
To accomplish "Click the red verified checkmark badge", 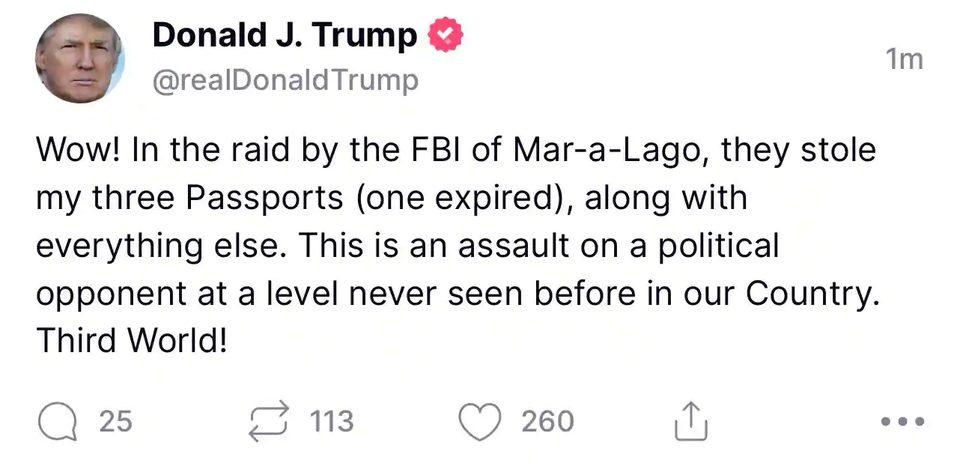I will [445, 37].
